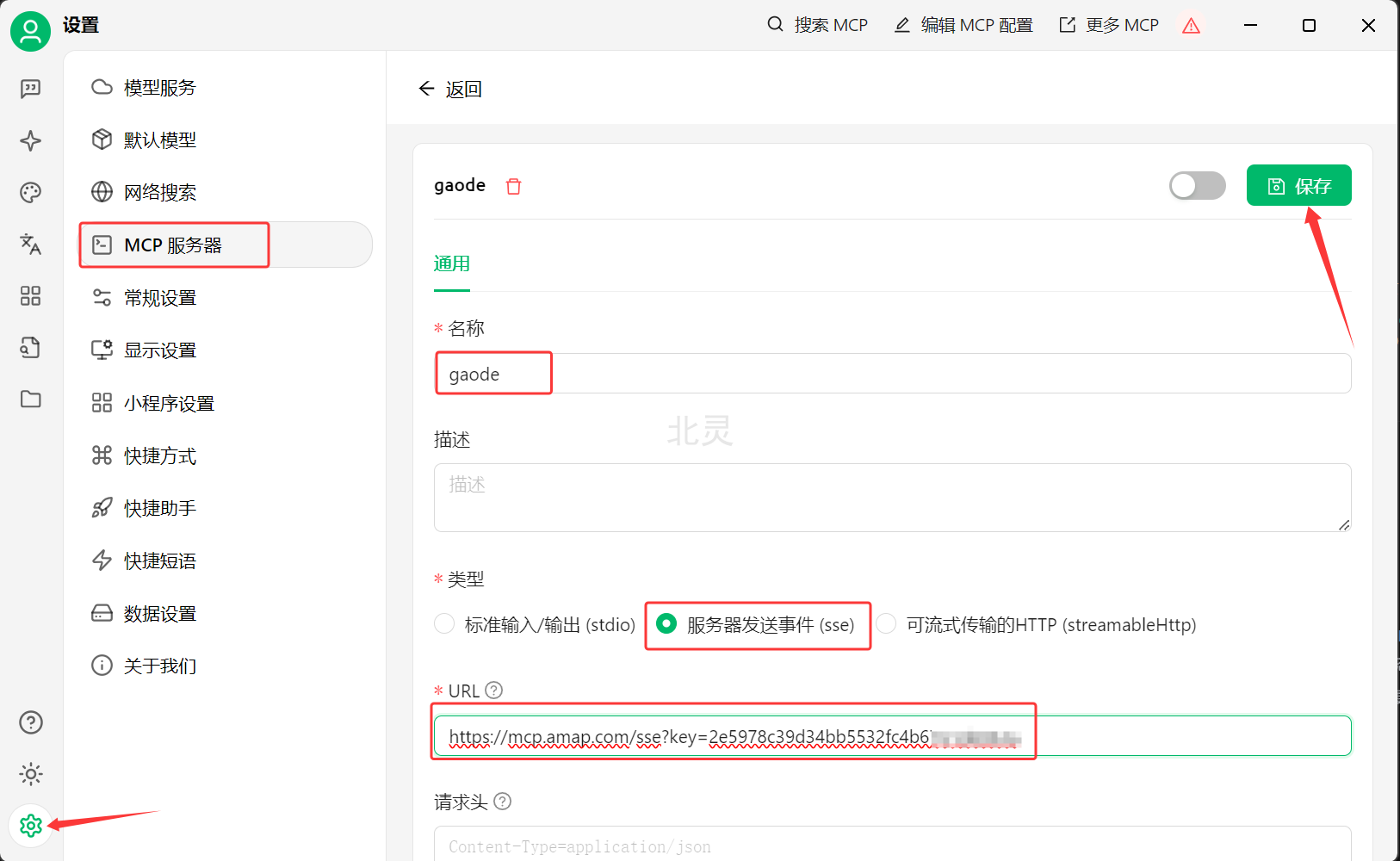Viewport: 1400px width, 861px height.
Task: Click the external-link icon of 更多 MCP
Action: pos(1068,25)
